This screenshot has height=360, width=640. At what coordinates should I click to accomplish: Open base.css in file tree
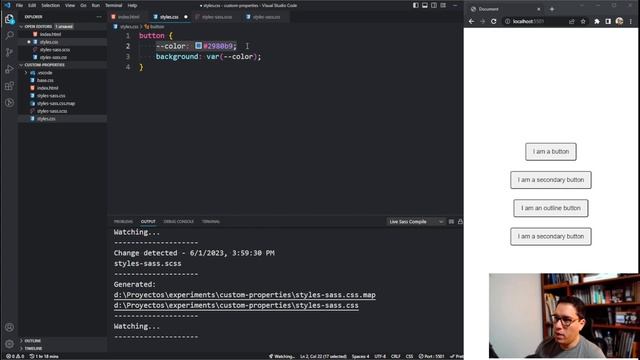click(x=45, y=80)
